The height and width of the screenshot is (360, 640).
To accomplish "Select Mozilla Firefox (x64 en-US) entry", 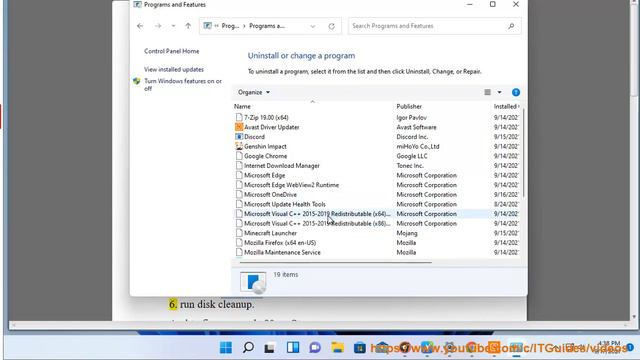I will (x=280, y=243).
